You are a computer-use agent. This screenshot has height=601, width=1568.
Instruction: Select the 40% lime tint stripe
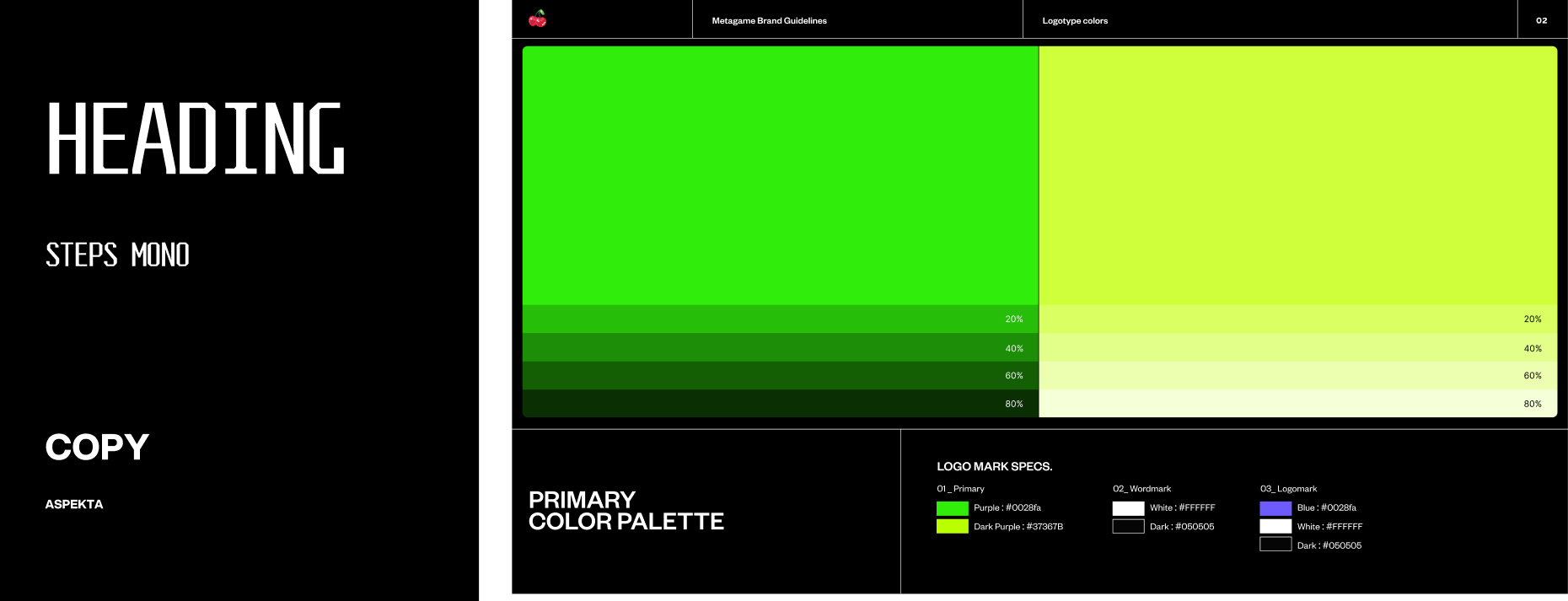[x=1297, y=348]
